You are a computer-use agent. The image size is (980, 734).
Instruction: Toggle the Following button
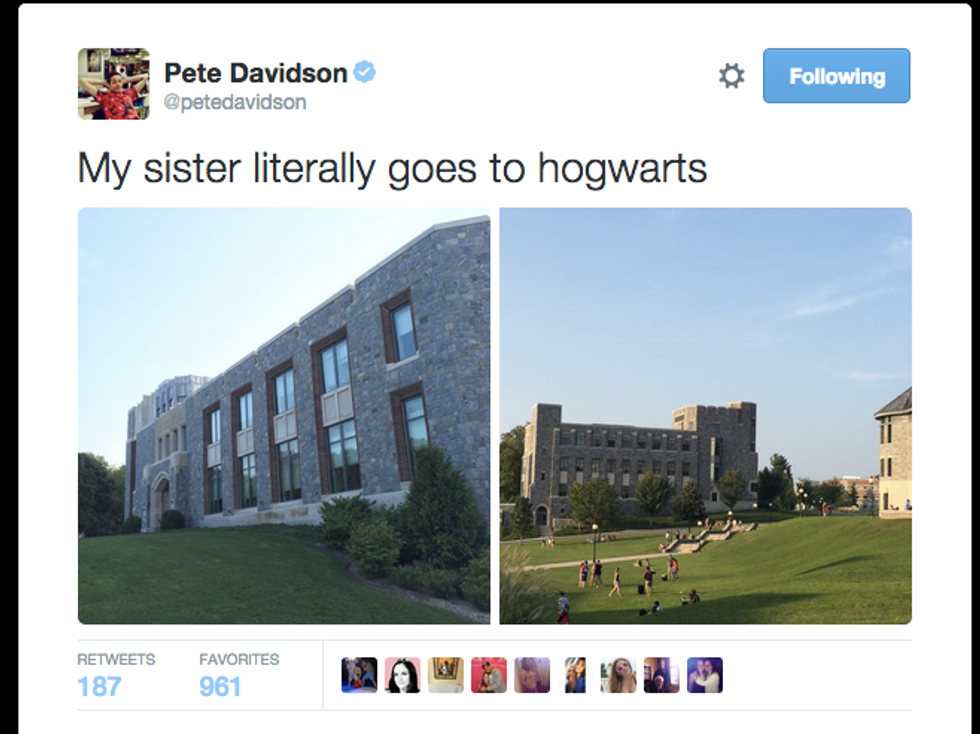coord(836,76)
